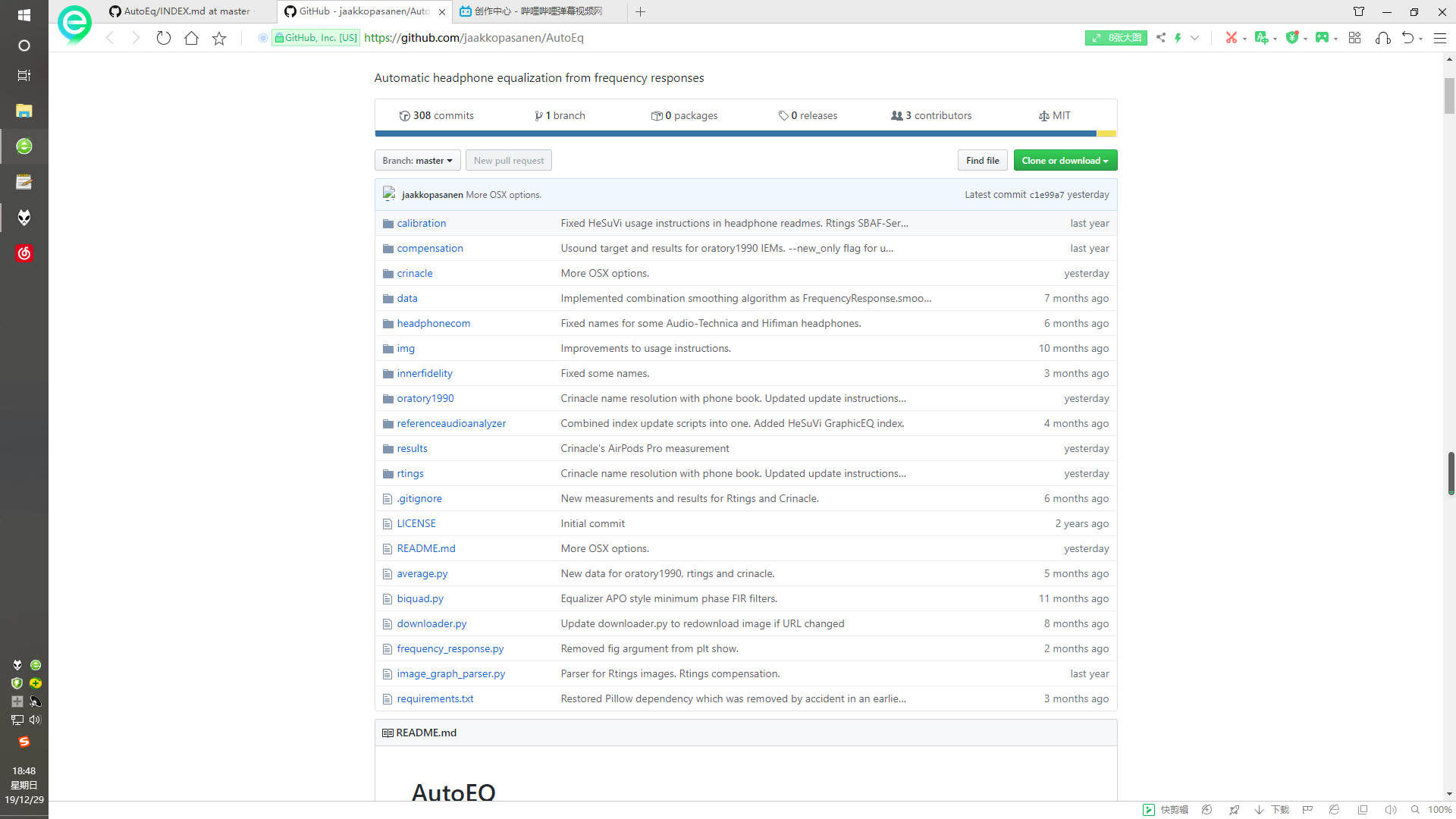The image size is (1456, 819).
Task: Click the Find file button
Action: point(982,161)
